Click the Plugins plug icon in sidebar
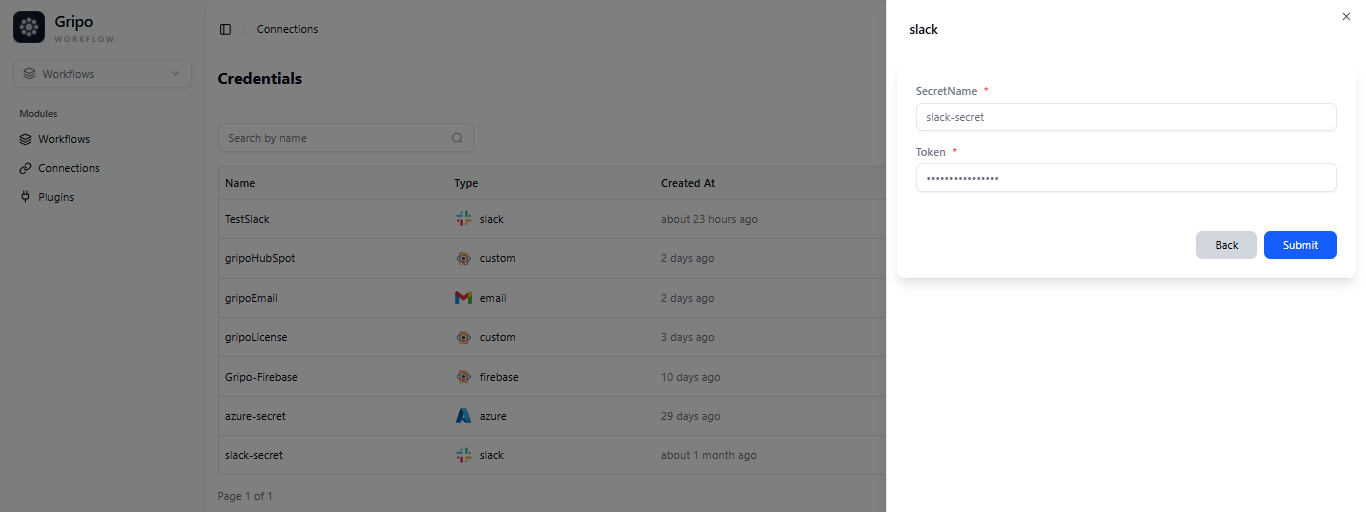 point(26,197)
